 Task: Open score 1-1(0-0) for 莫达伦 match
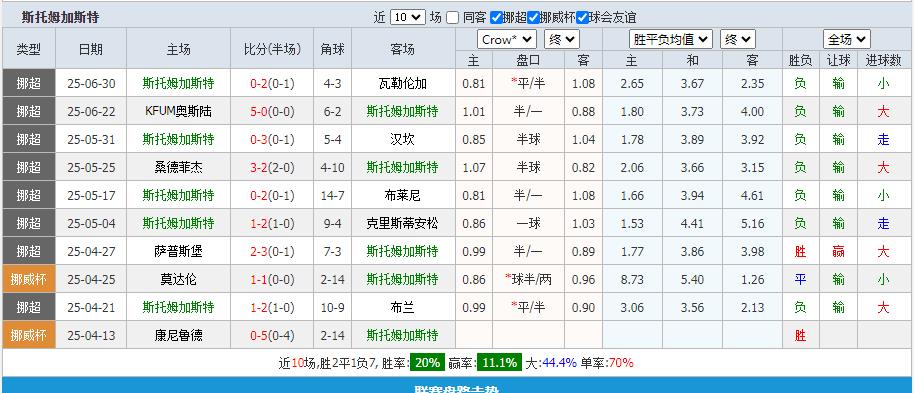273,279
